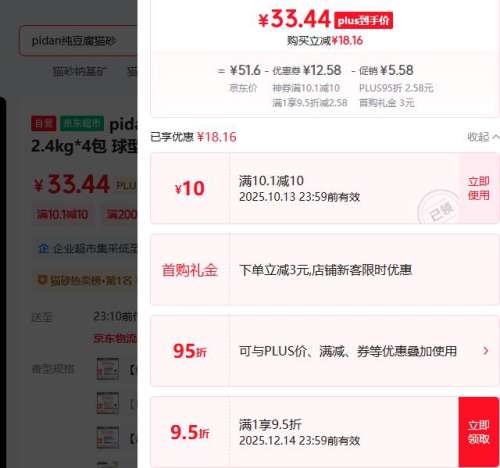Viewport: 500px width, 468px height.
Task: Click the 自营 tag icon
Action: click(x=44, y=124)
